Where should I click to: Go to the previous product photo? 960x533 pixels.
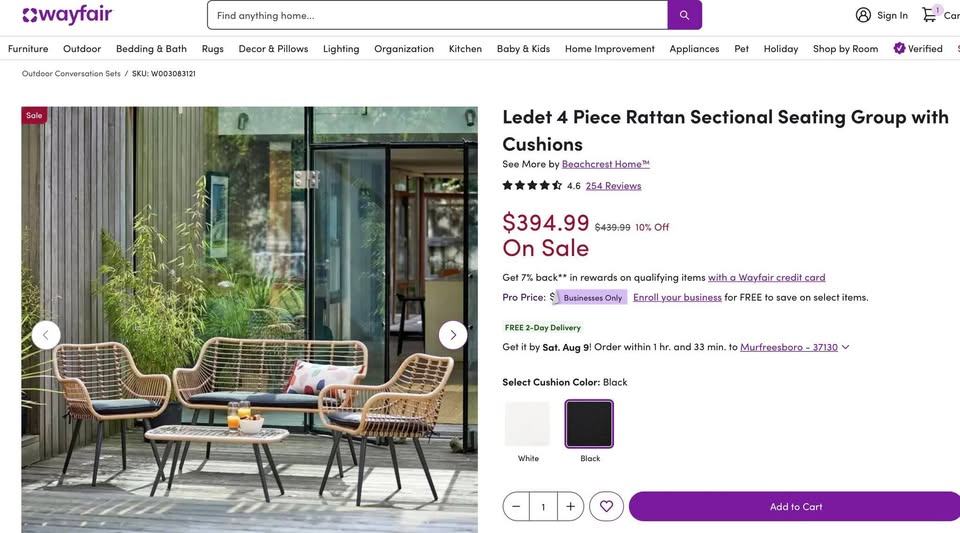(x=46, y=335)
